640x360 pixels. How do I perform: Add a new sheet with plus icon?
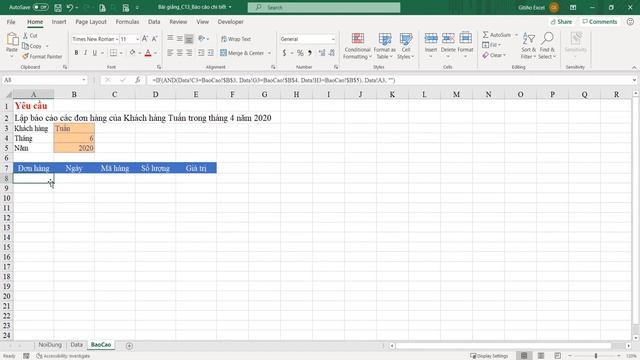click(129, 346)
